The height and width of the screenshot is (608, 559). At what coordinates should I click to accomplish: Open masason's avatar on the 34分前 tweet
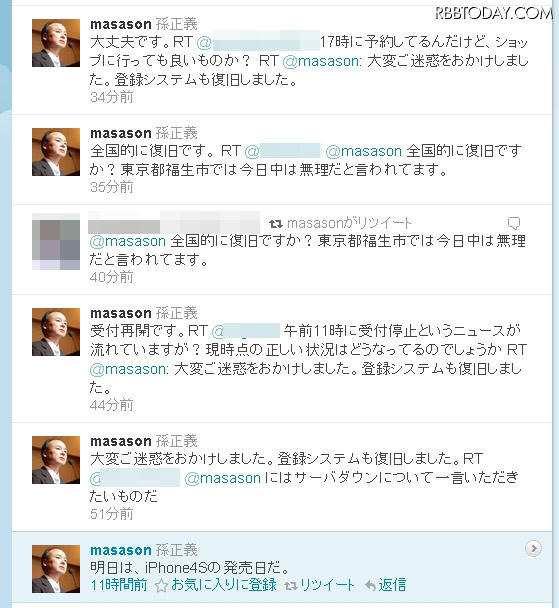(x=56, y=43)
